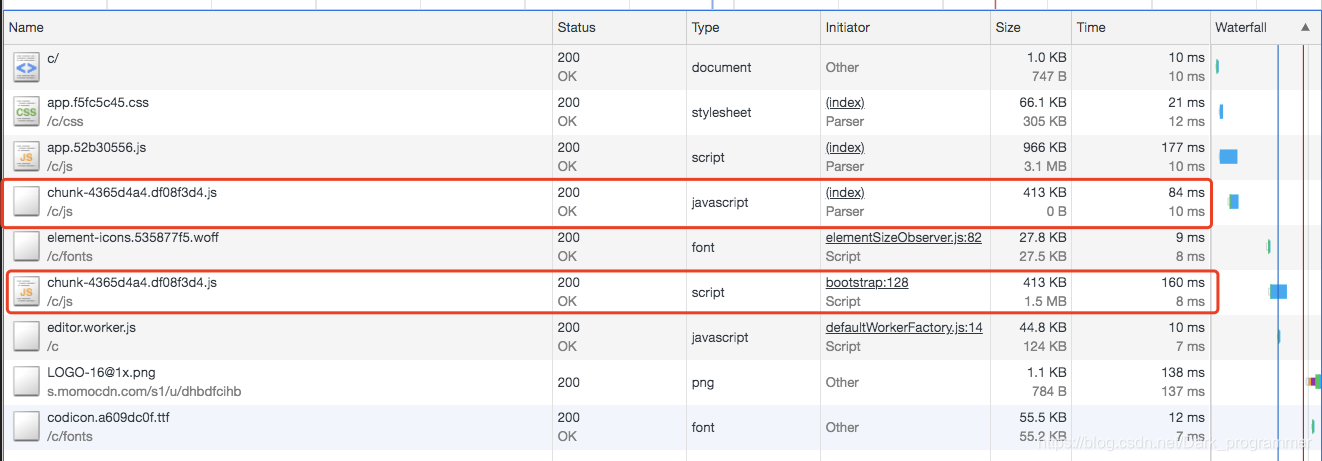Viewport: 1322px width, 461px height.
Task: Open (index) initiator link of app.52b30556.js
Action: pyautogui.click(x=845, y=147)
